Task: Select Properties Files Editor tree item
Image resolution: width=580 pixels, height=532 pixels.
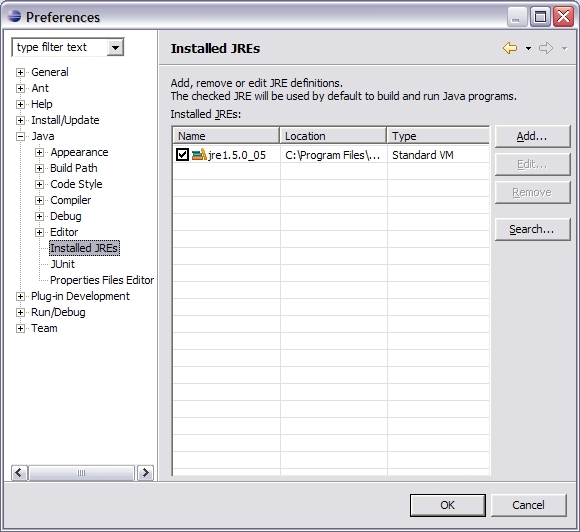Action: 102,280
